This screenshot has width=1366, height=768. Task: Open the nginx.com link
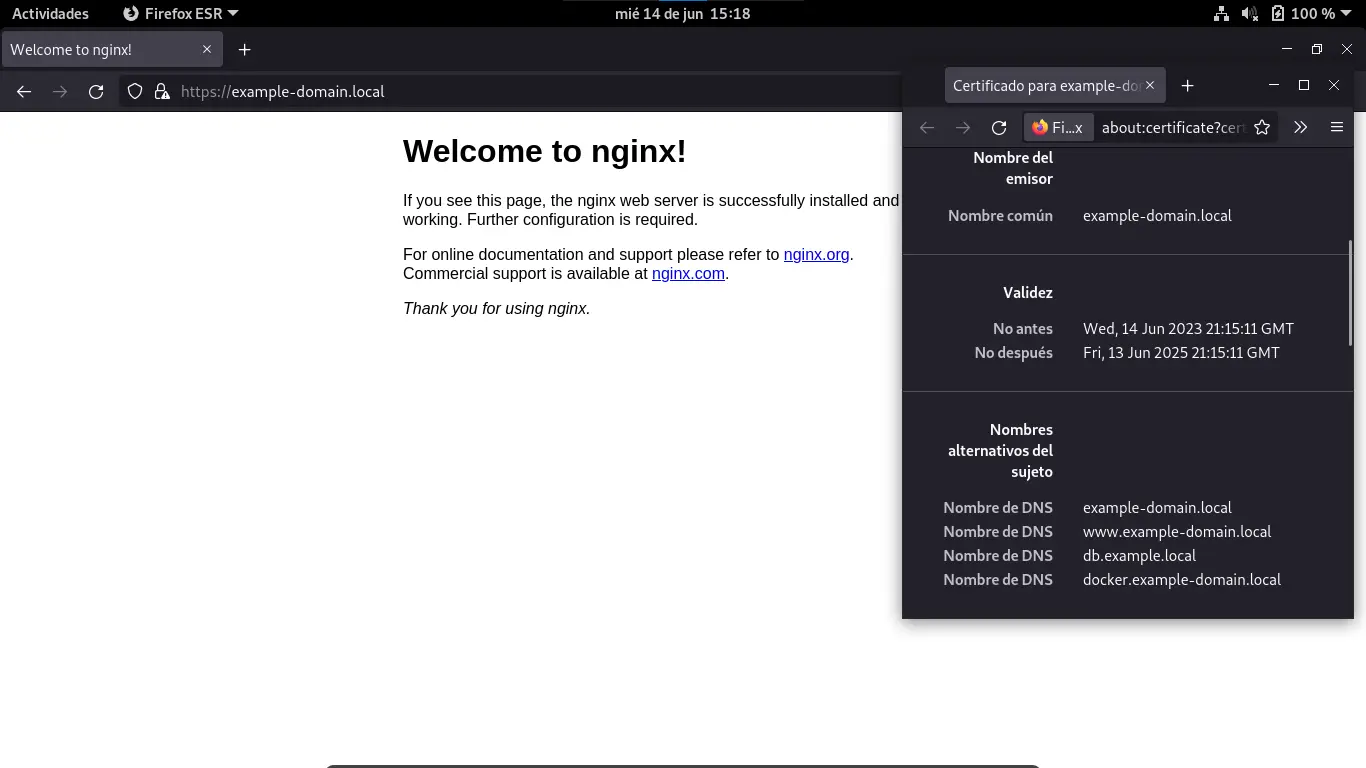point(688,273)
